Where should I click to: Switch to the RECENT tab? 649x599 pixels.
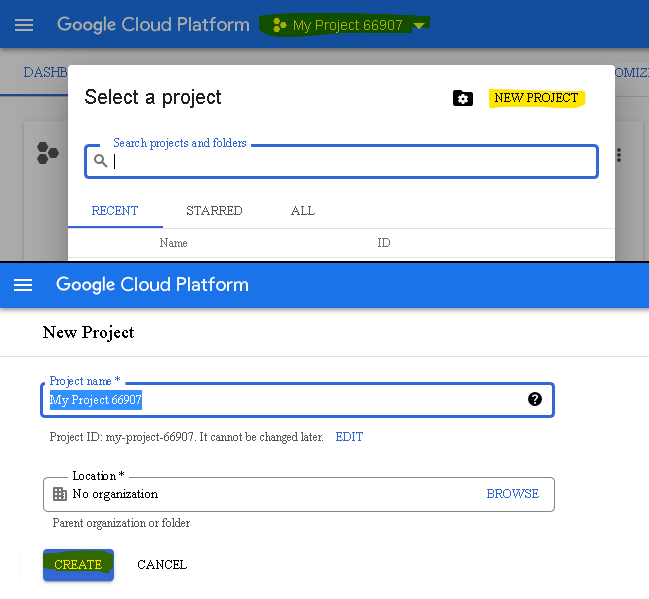click(x=115, y=211)
